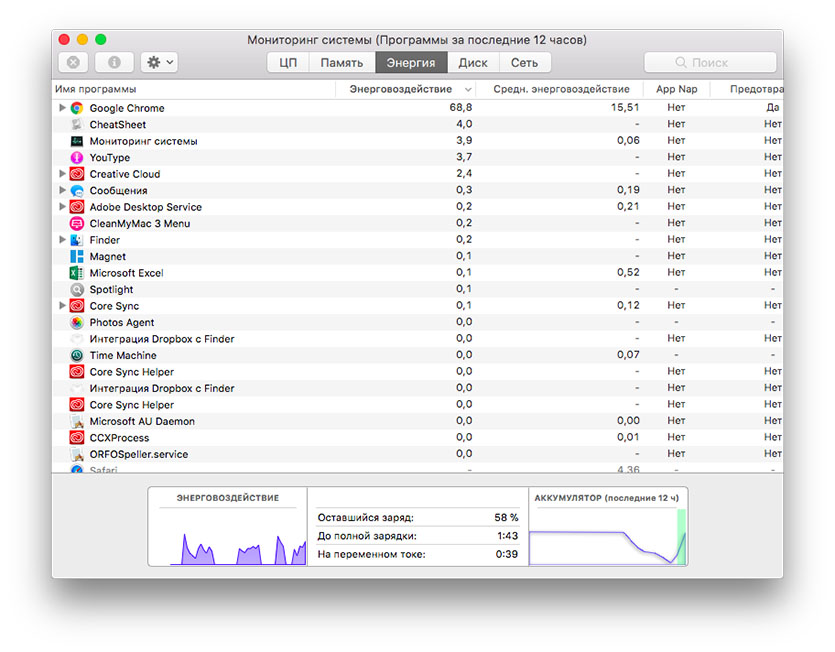Viewport: 835px width, 652px height.
Task: Select the Time Machine row name
Action: [x=123, y=355]
